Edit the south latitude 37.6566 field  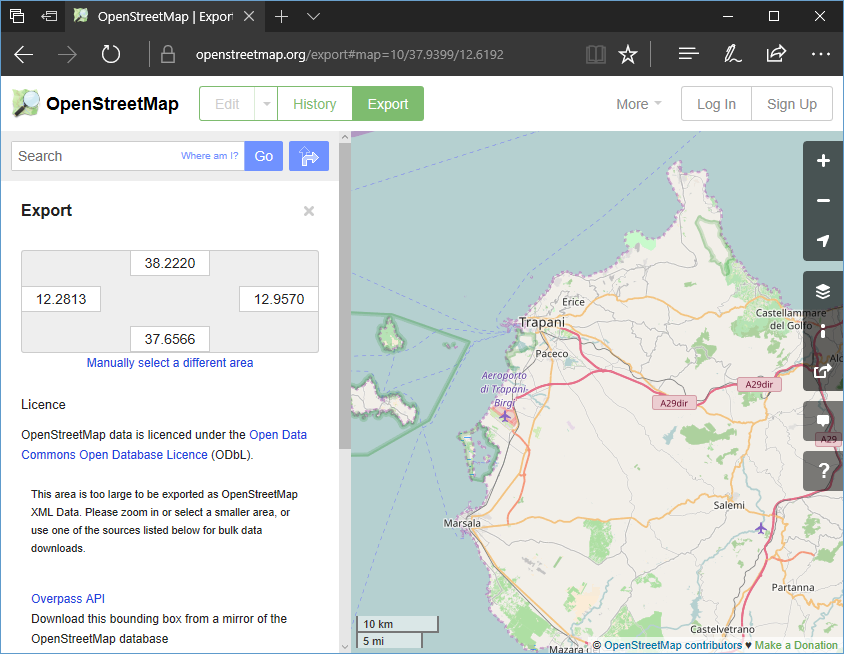click(x=170, y=339)
